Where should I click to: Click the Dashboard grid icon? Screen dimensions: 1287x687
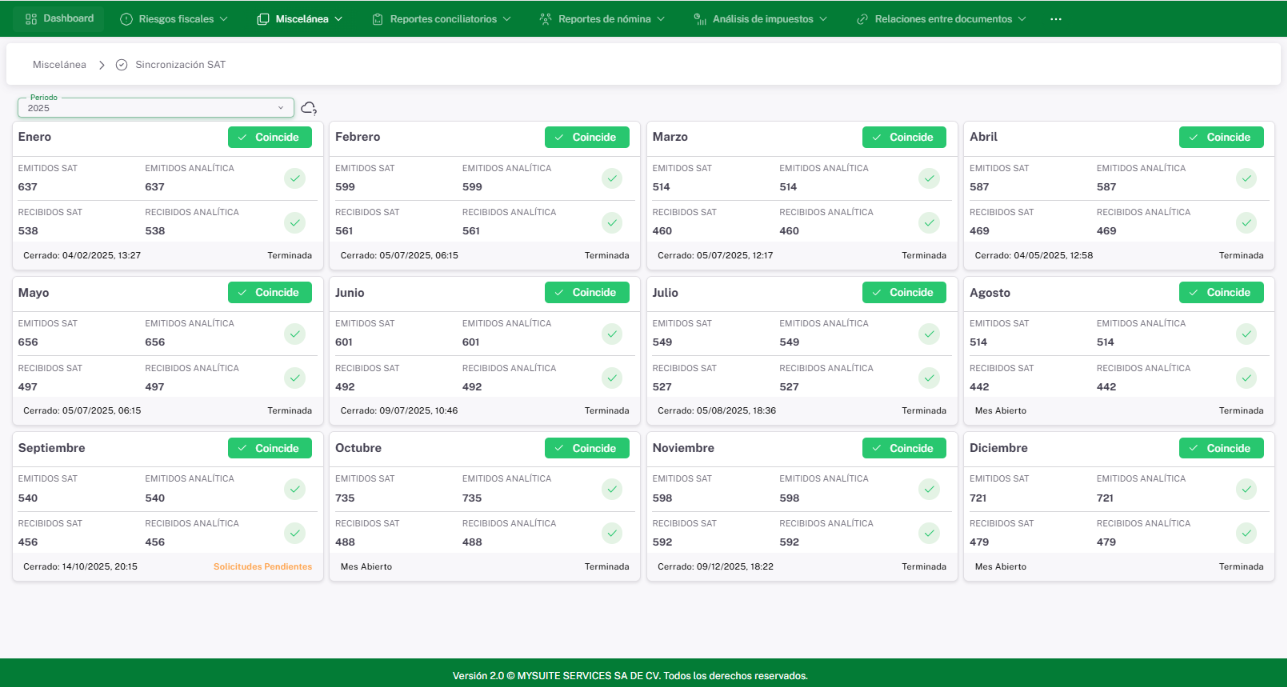(31, 19)
